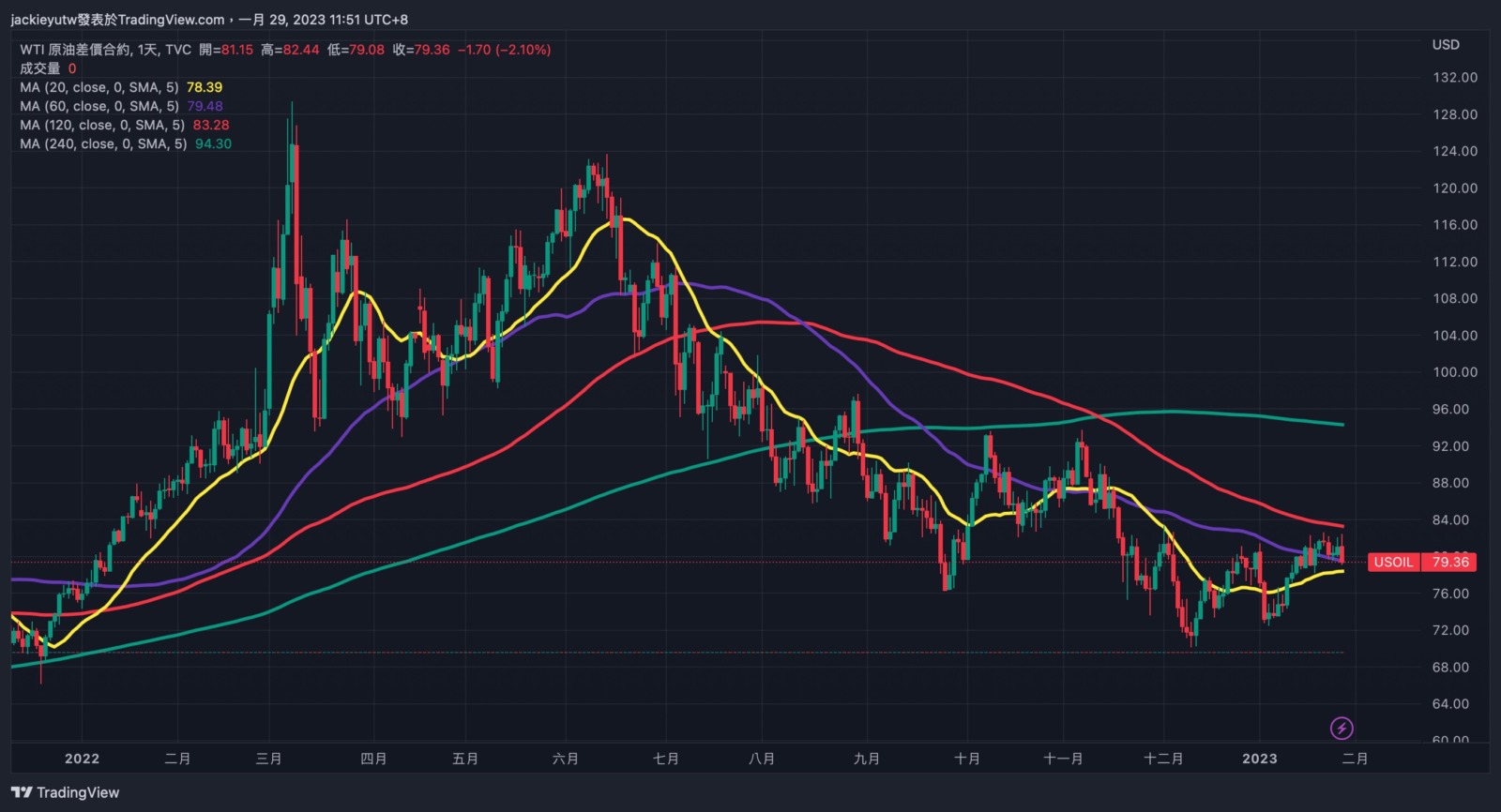Click the 六月 label on time axis
The width and height of the screenshot is (1501, 812).
[566, 759]
